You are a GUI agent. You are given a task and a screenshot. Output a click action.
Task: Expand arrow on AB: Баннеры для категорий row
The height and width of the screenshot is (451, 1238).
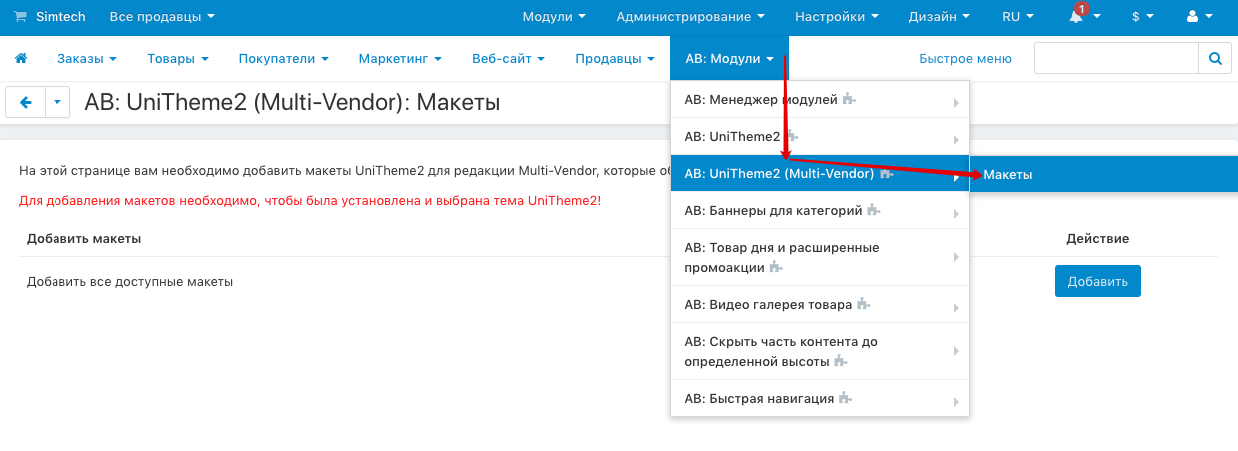(x=956, y=213)
